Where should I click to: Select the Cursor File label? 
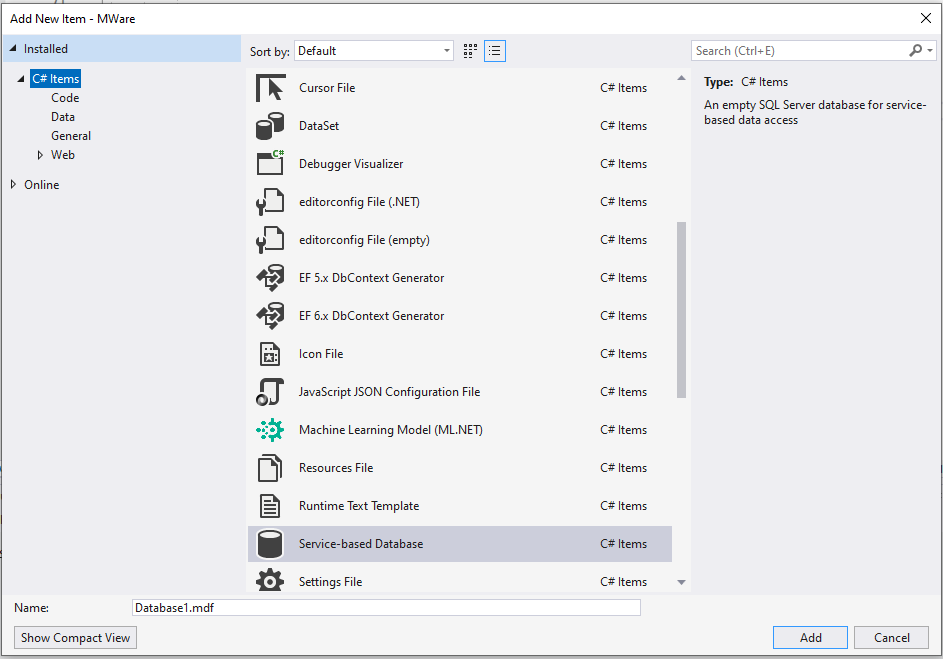[x=327, y=88]
